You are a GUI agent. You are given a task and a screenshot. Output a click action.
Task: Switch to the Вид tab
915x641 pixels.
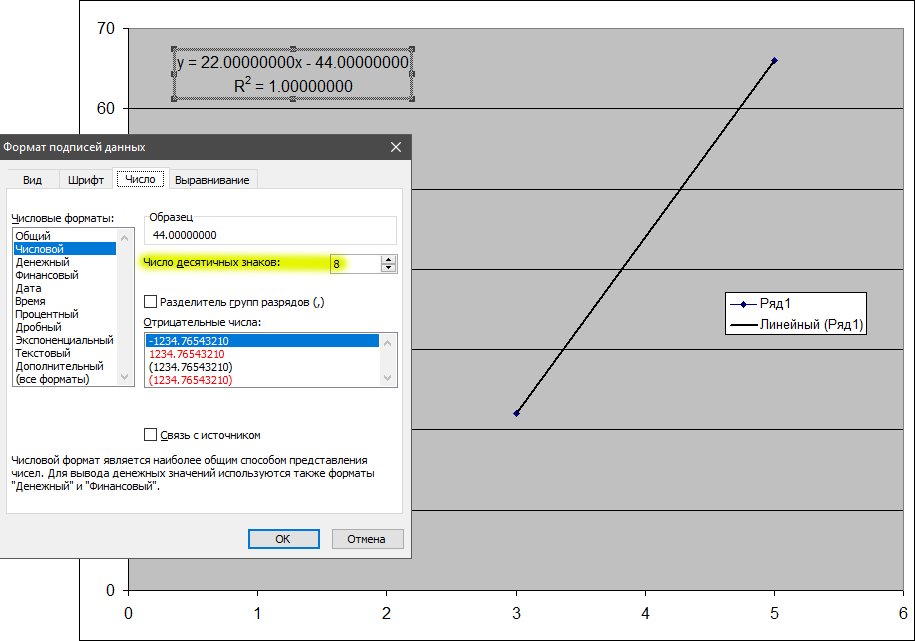click(33, 180)
